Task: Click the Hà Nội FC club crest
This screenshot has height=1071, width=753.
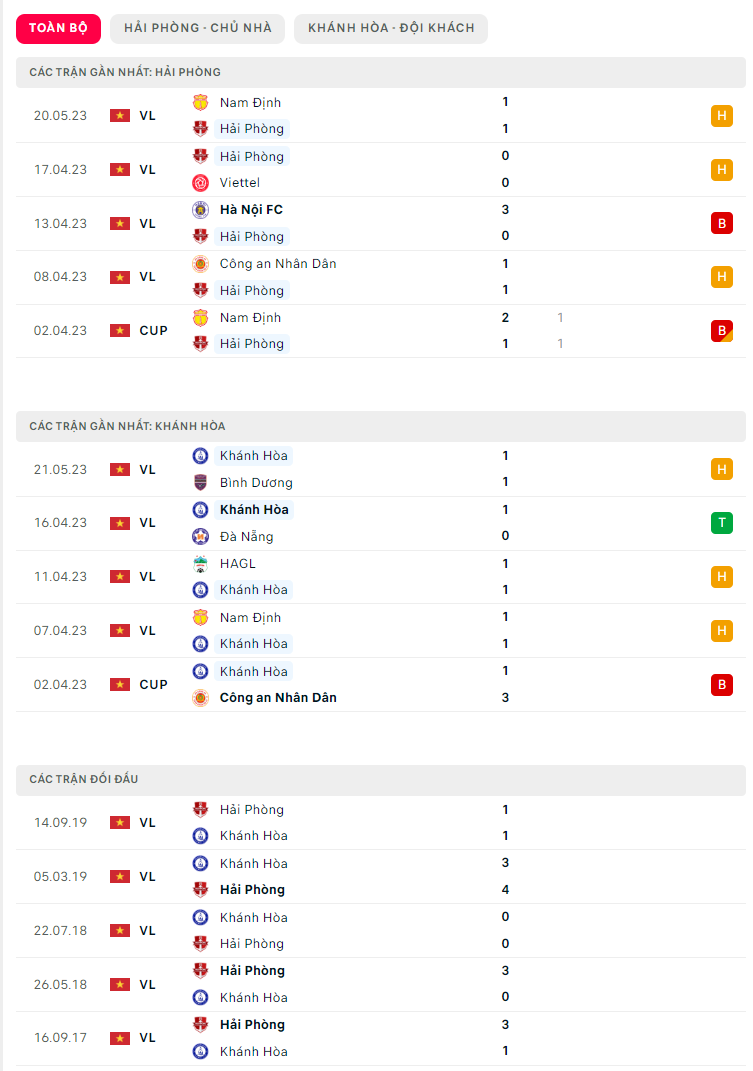Action: coord(200,210)
